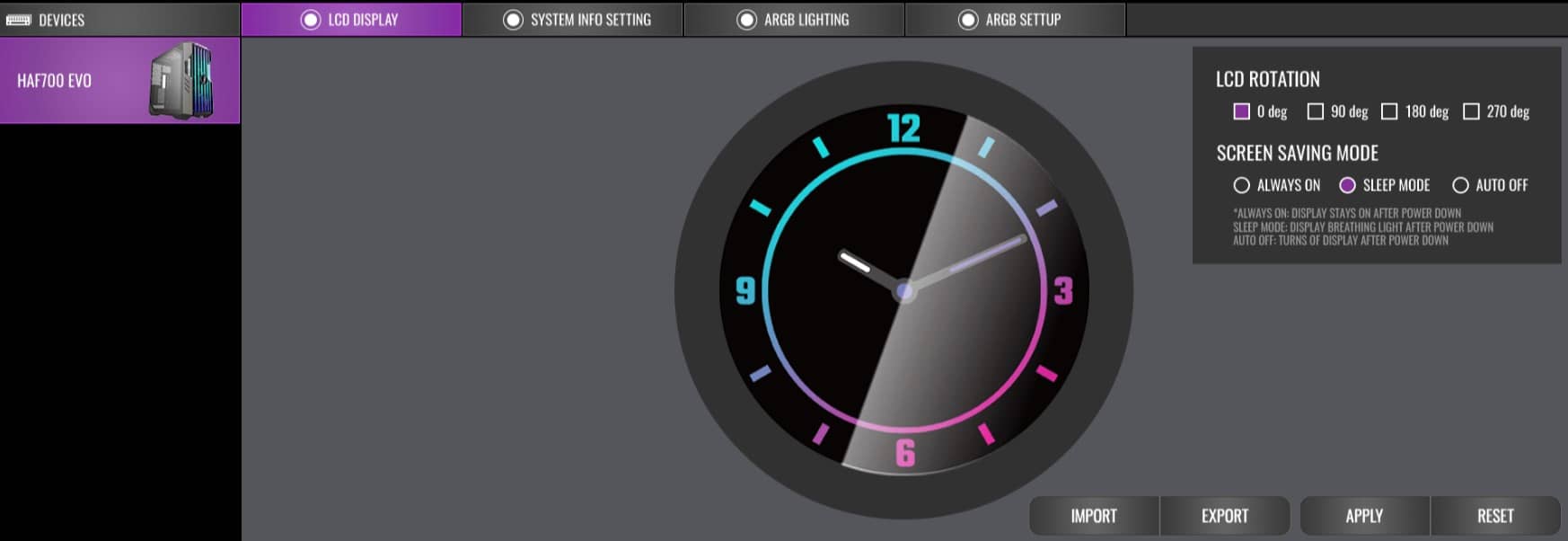This screenshot has height=541, width=1568.
Task: Click the ARGB Setup tab circle icon
Action: point(968,20)
